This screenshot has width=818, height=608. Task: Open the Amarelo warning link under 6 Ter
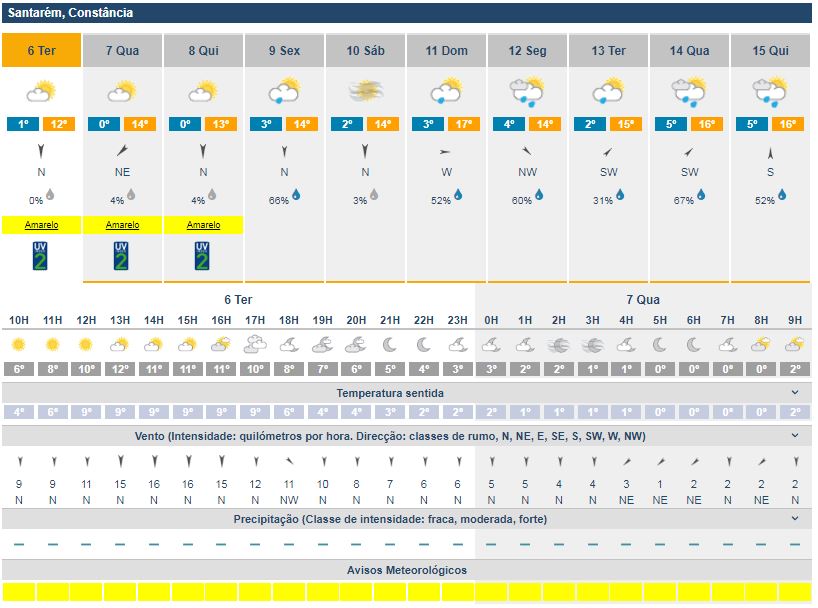point(41,225)
